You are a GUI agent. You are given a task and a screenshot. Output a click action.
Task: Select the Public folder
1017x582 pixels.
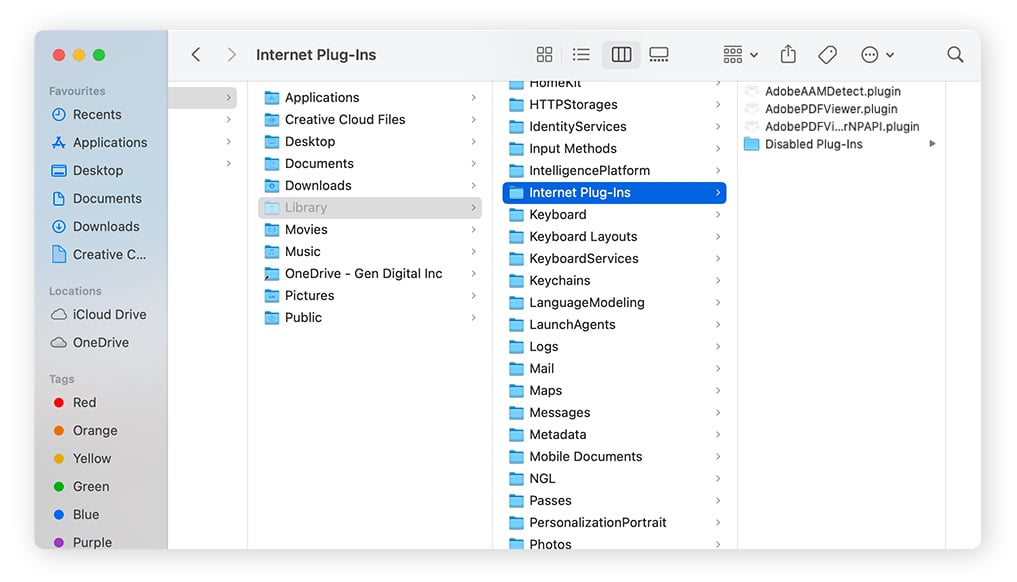click(x=370, y=317)
